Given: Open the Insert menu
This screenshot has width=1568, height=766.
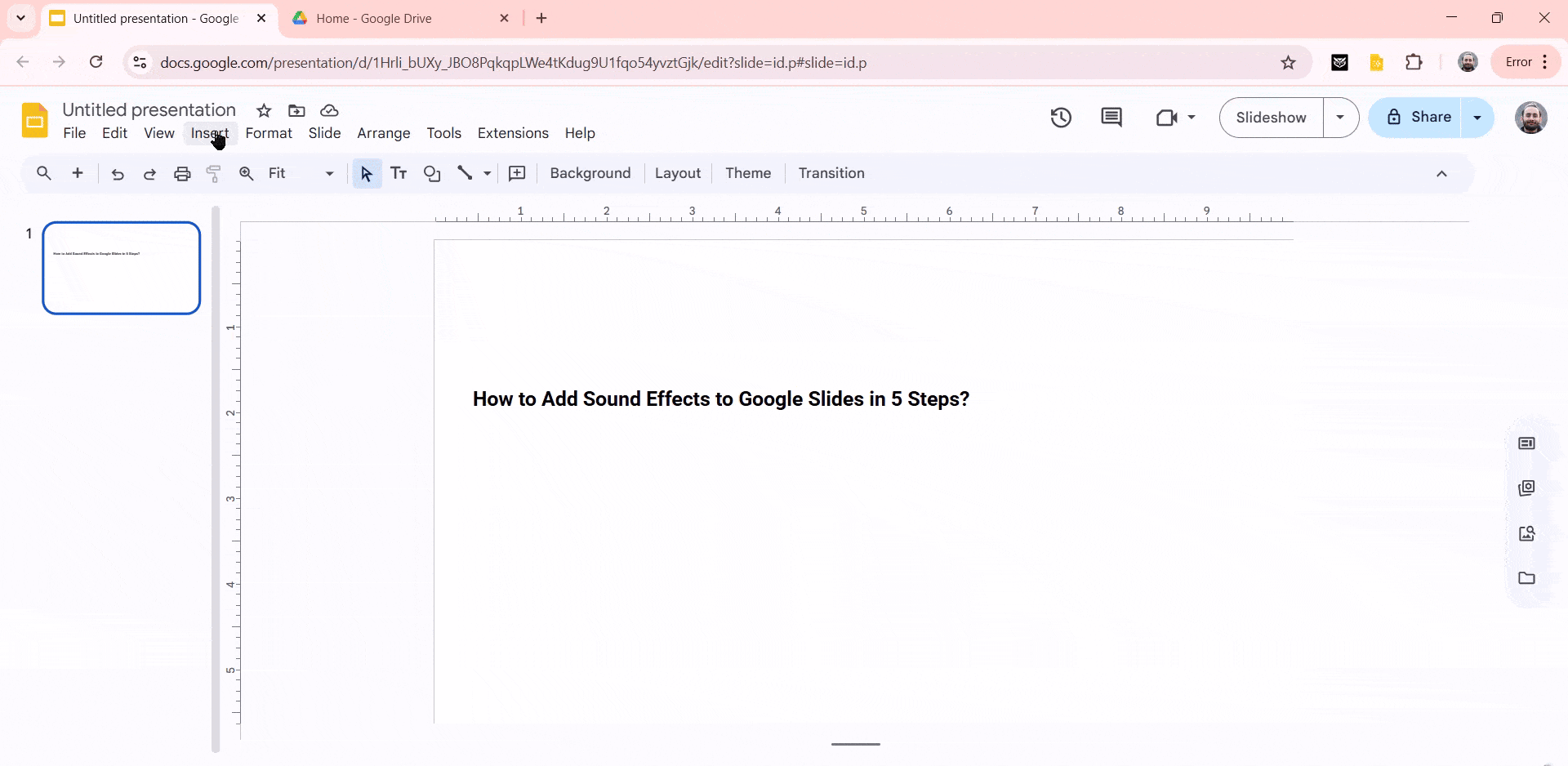Looking at the screenshot, I should click(210, 133).
